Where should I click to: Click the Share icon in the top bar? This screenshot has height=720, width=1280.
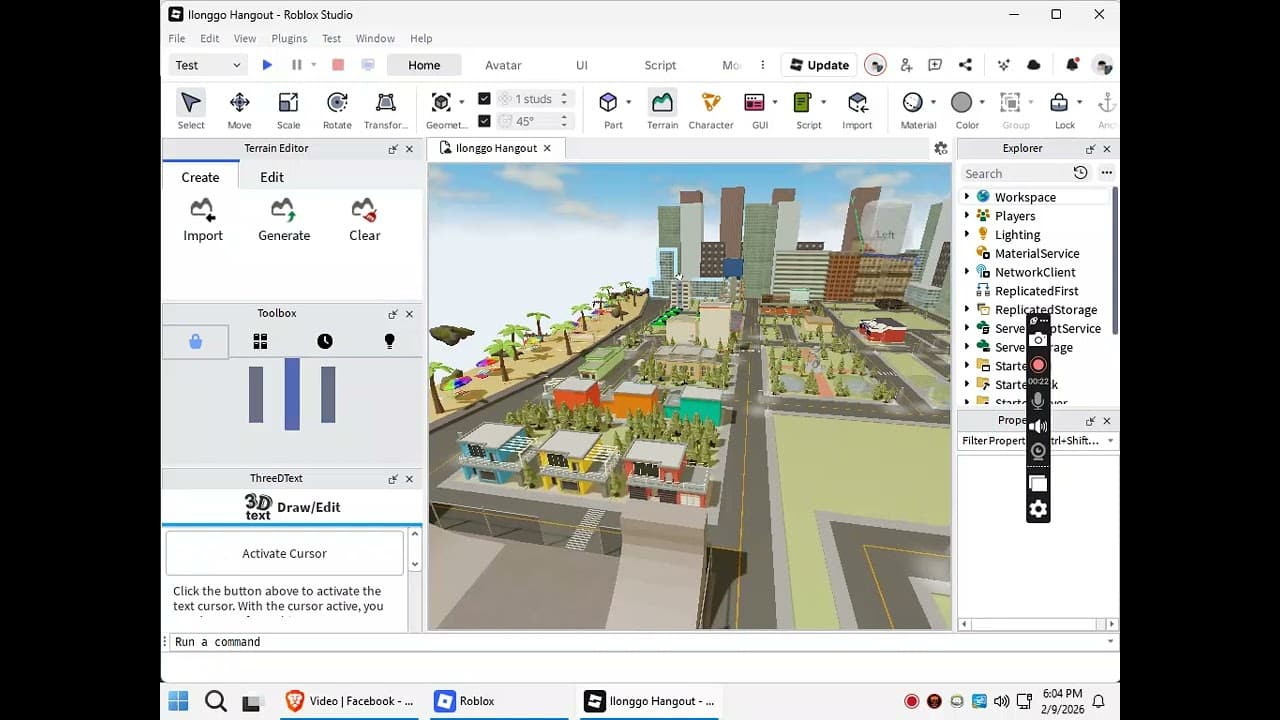965,65
